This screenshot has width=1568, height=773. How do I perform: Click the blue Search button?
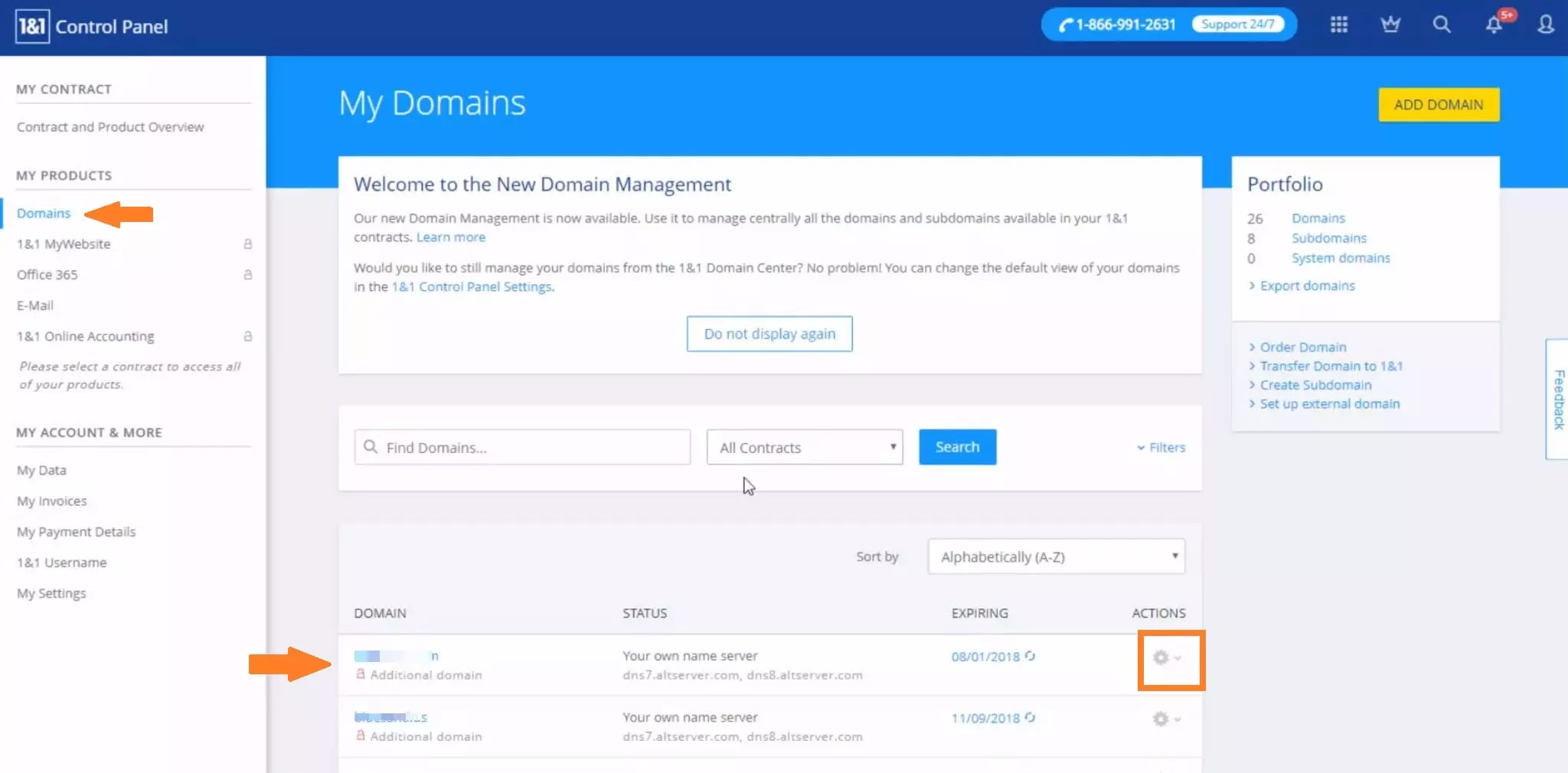tap(957, 447)
